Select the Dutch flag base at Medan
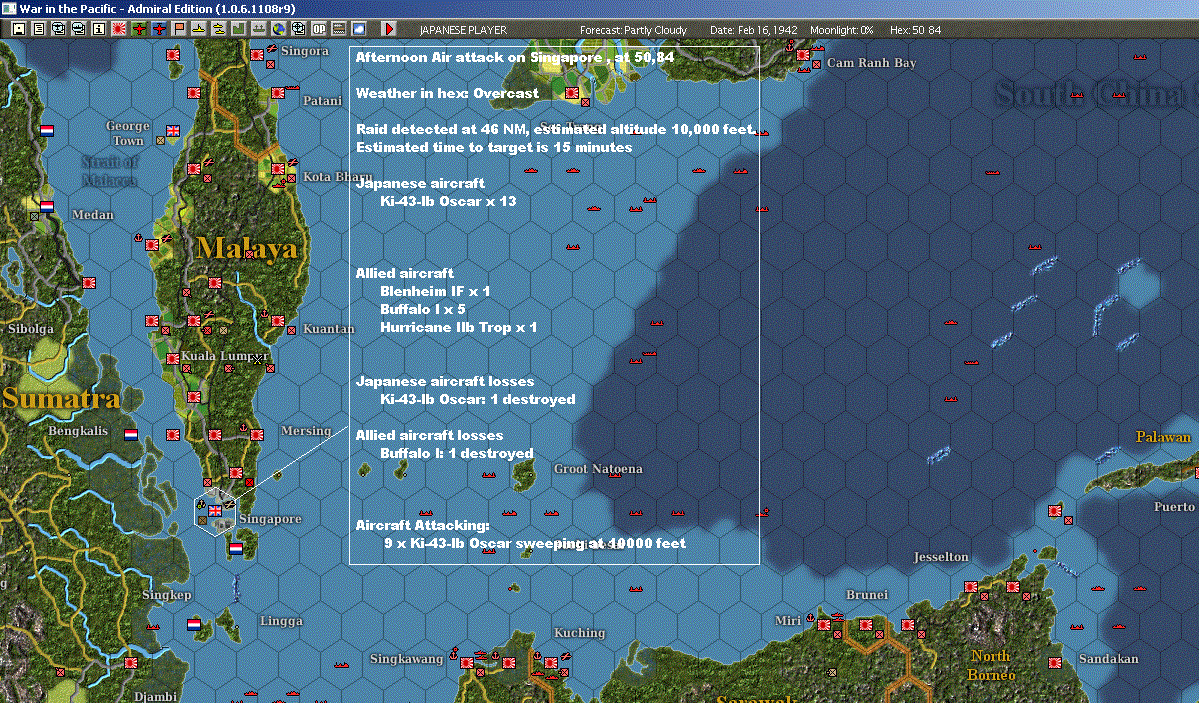 click(47, 207)
